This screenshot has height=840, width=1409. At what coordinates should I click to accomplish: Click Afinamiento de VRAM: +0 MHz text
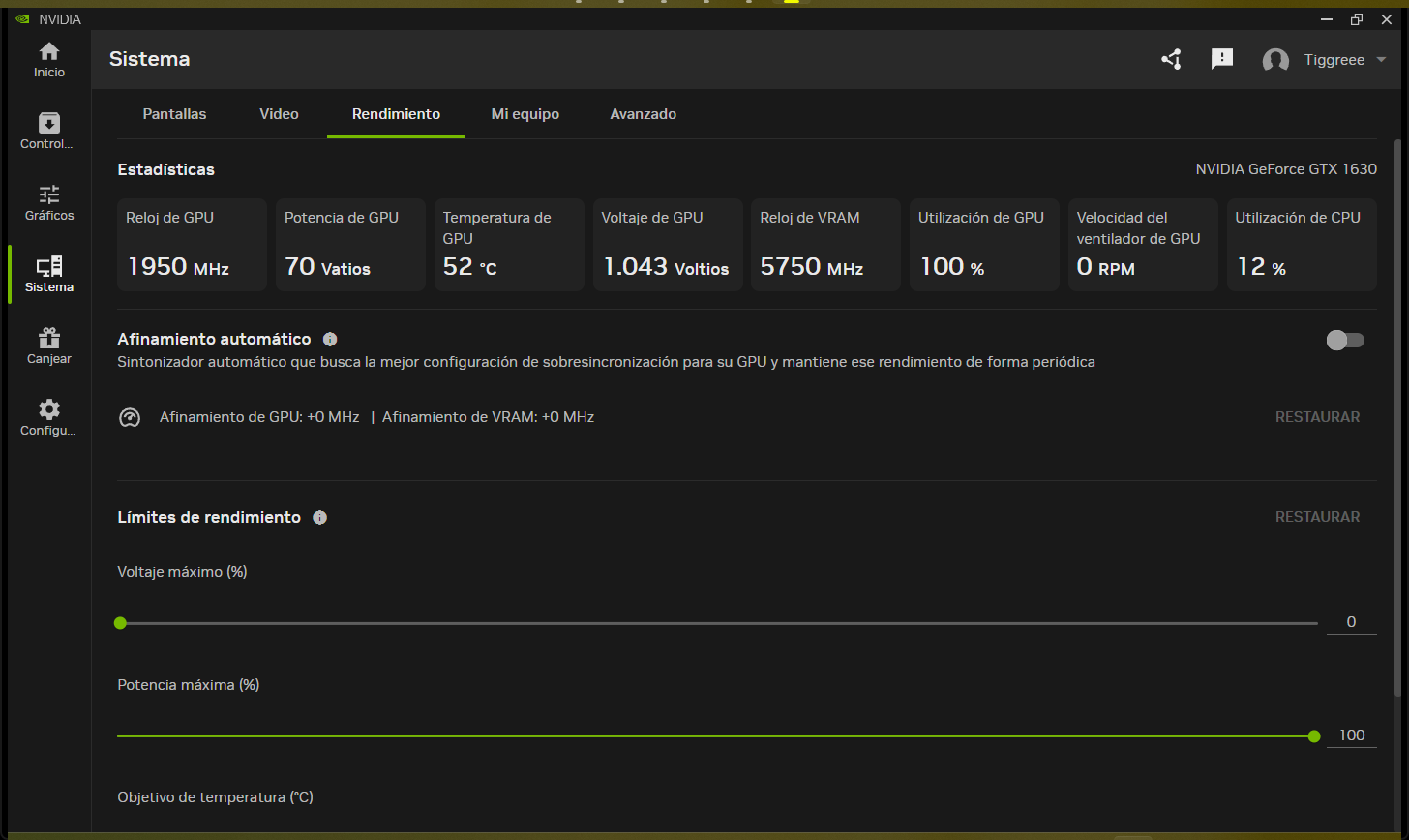[x=488, y=417]
